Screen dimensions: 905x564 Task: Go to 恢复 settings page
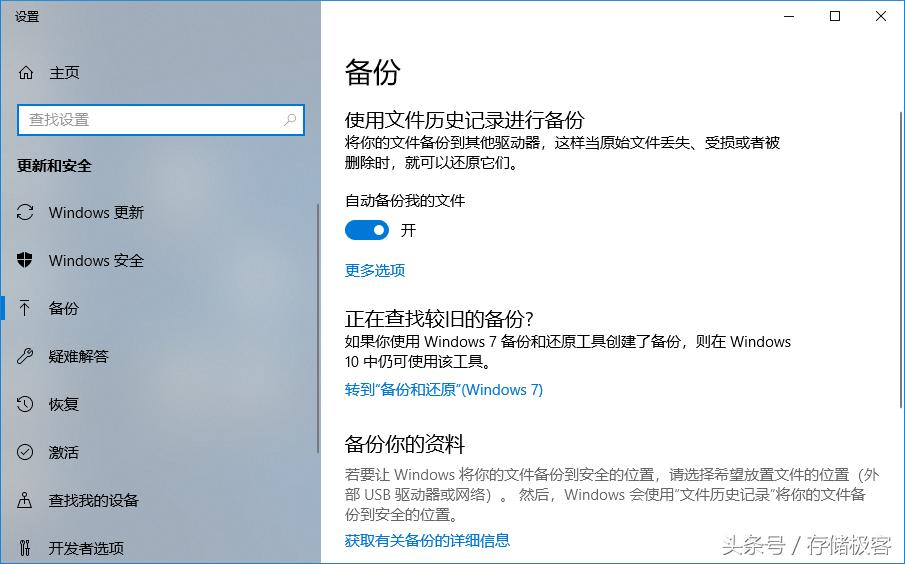click(64, 404)
